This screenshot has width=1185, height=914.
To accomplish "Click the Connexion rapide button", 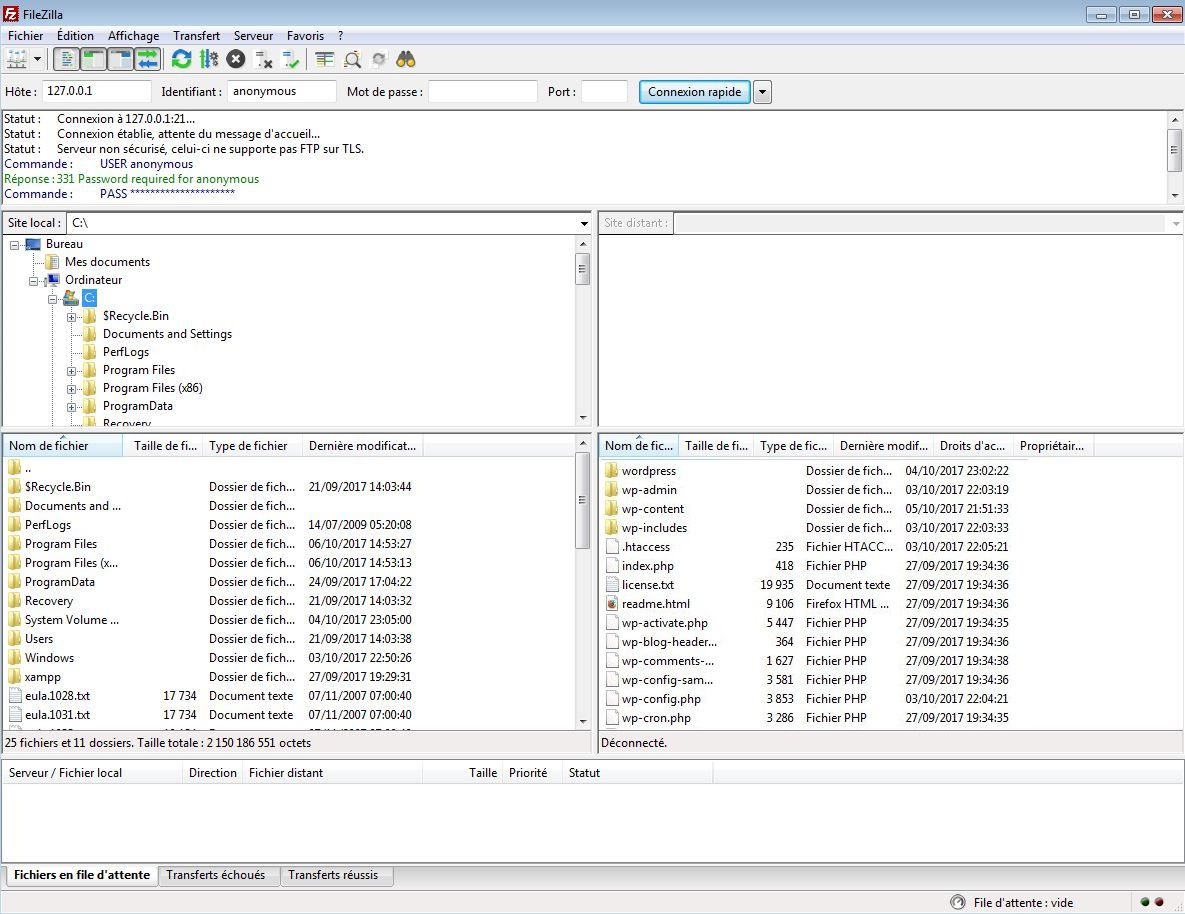I will tap(695, 91).
